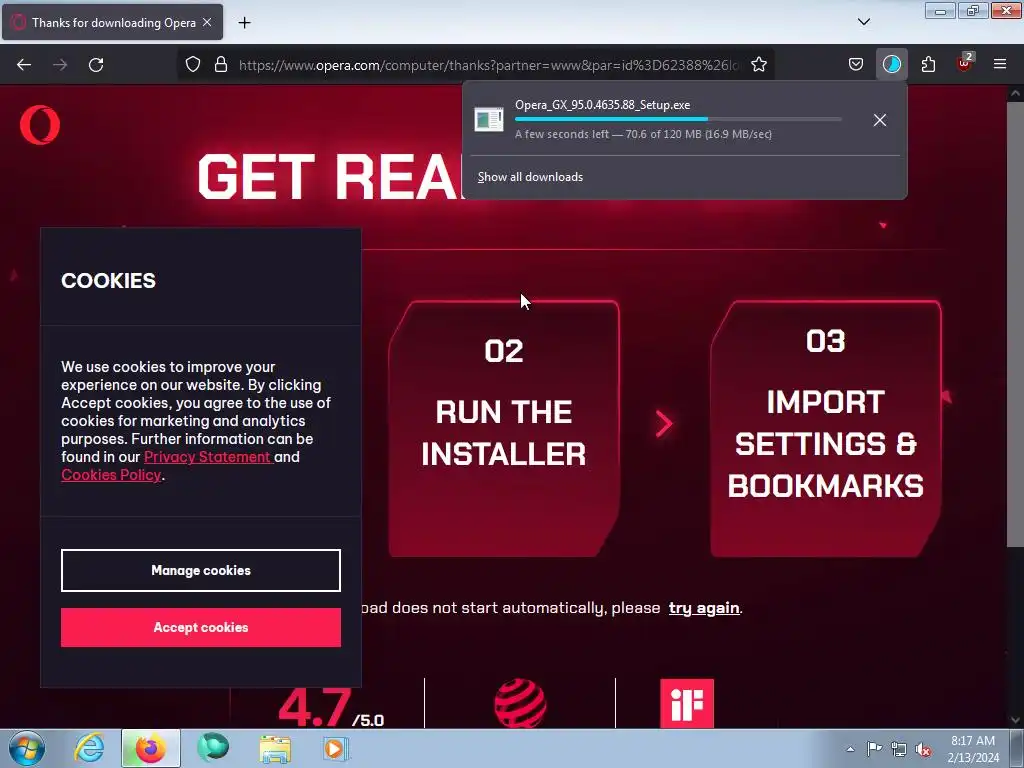Click the address bar URL field
1024x768 pixels.
click(488, 65)
